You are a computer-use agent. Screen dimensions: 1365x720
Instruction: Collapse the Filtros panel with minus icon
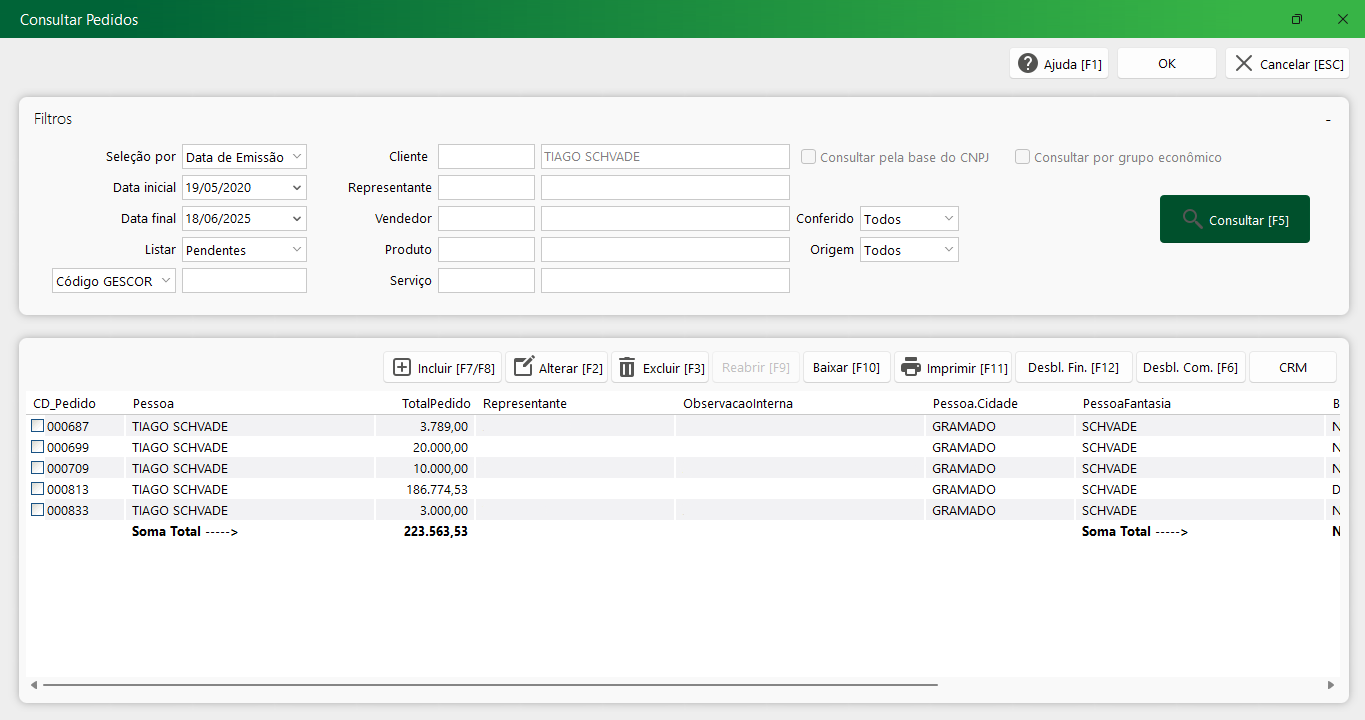(x=1328, y=119)
